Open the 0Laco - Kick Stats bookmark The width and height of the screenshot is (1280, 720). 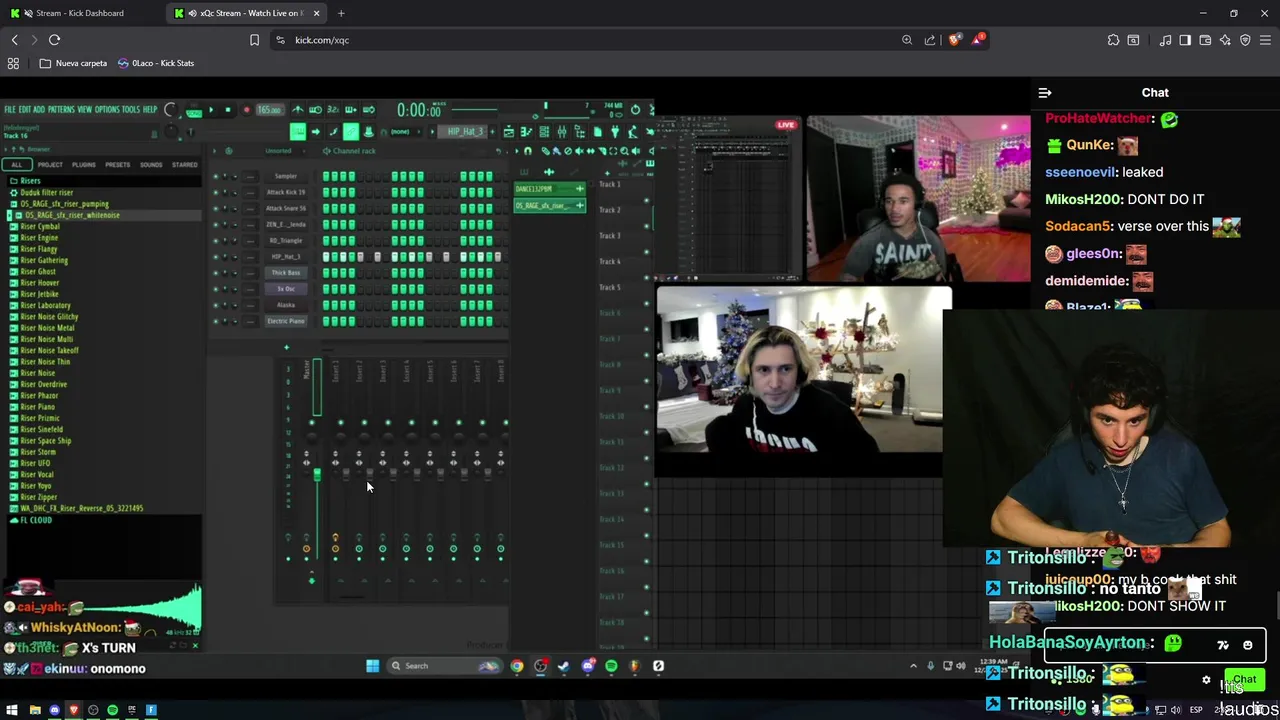pyautogui.click(x=156, y=63)
